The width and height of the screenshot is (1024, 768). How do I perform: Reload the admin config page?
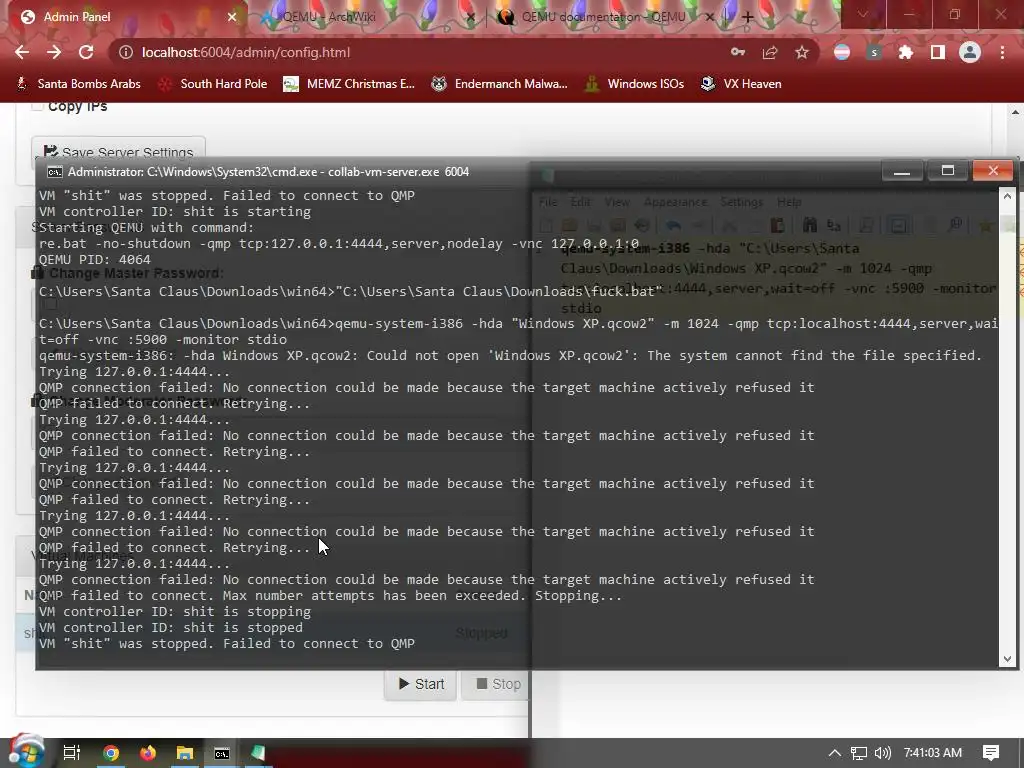pyautogui.click(x=86, y=52)
